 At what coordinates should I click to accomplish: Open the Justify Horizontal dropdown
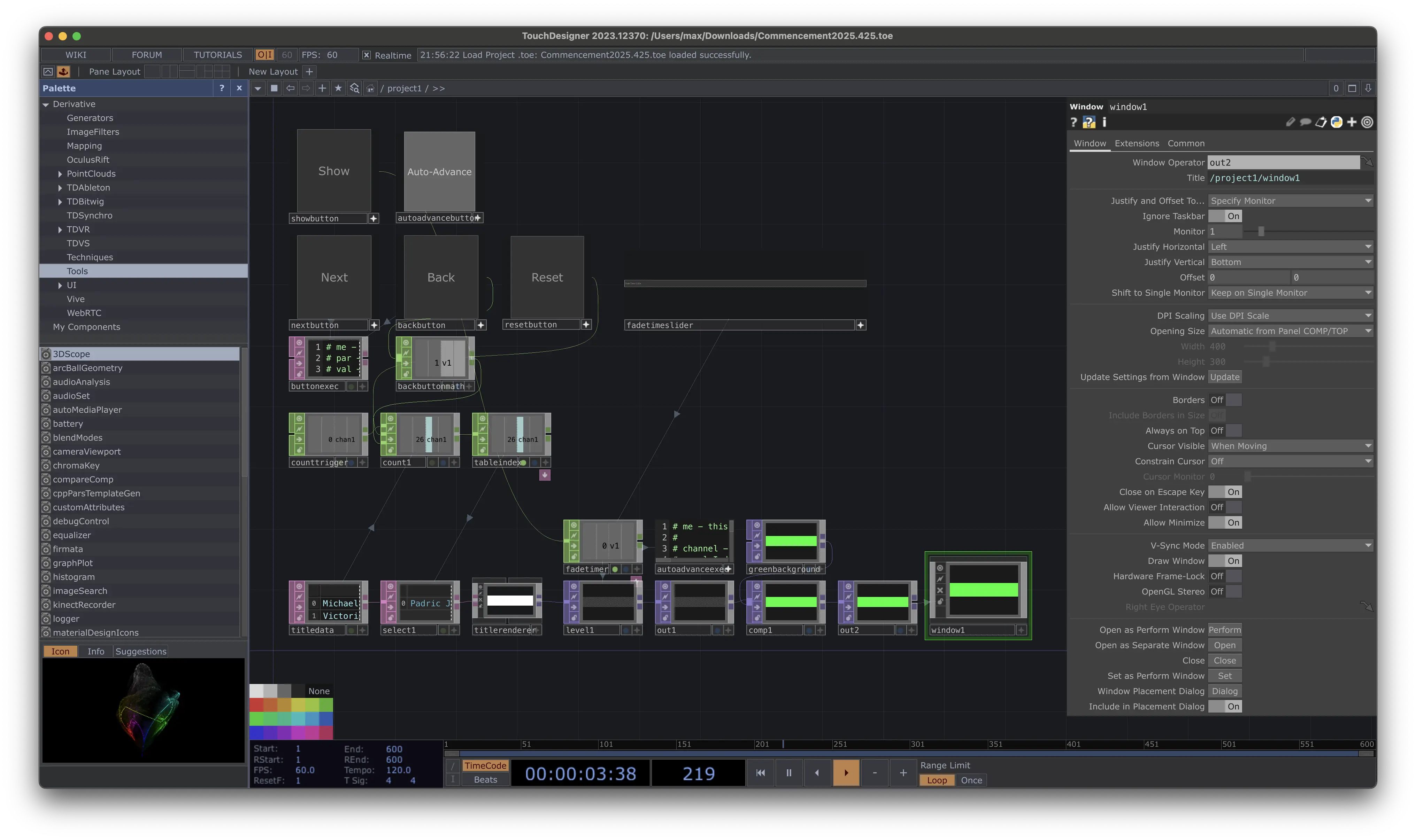pyautogui.click(x=1290, y=247)
